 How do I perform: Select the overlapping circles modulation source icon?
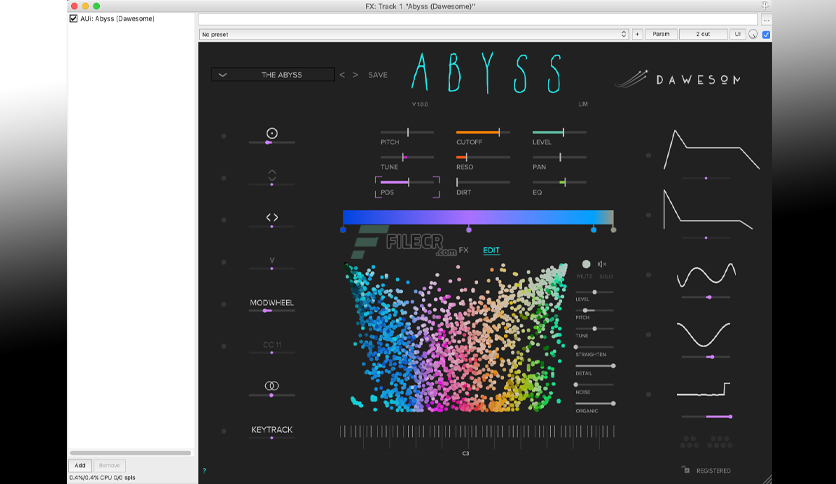272,385
